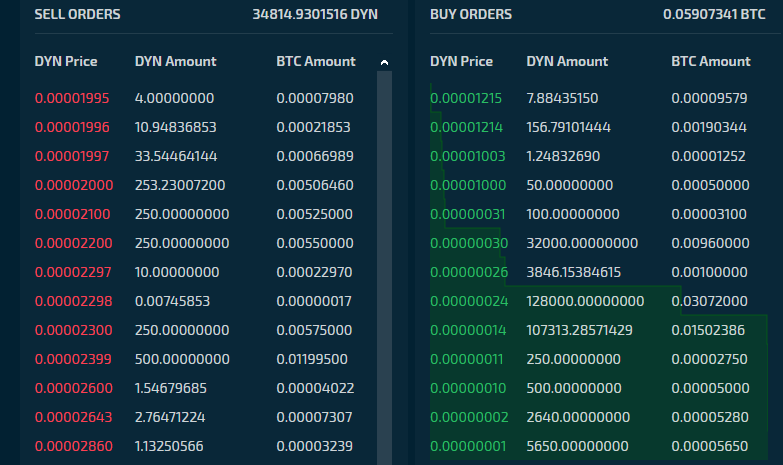Select sell price 0.00002000
This screenshot has width=783, height=465.
(x=74, y=185)
